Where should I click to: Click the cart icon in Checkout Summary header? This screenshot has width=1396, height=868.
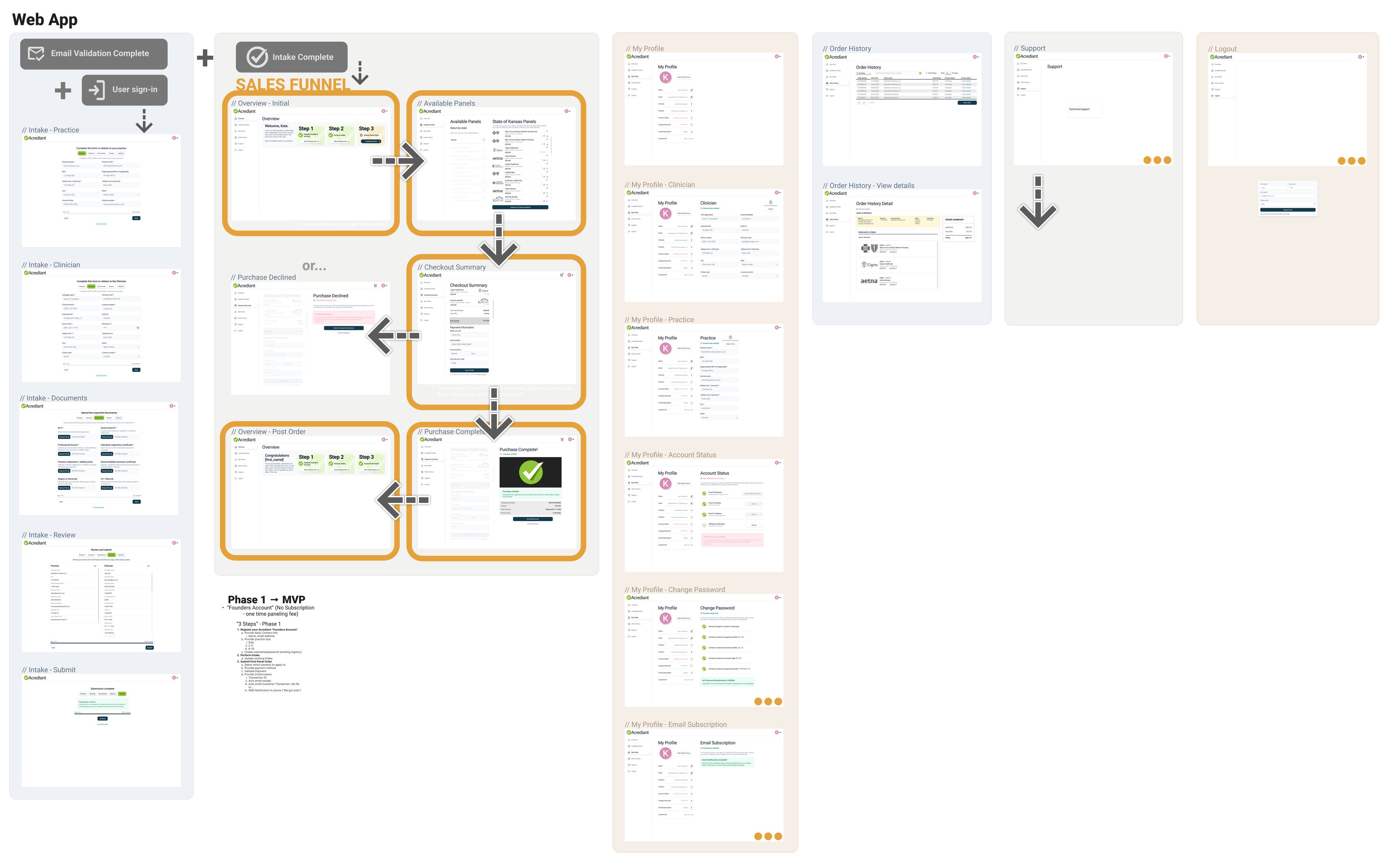(561, 275)
